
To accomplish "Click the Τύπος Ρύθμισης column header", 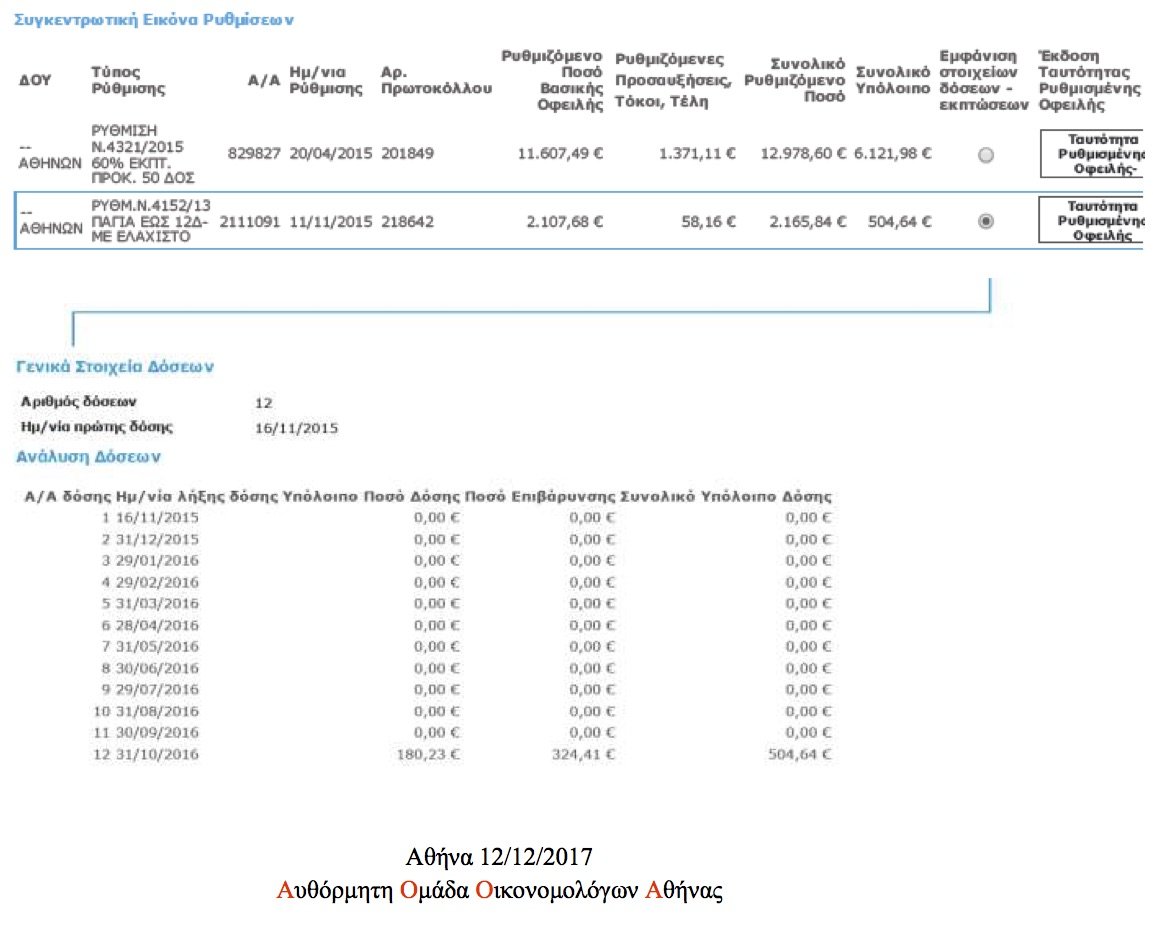I will pos(128,80).
